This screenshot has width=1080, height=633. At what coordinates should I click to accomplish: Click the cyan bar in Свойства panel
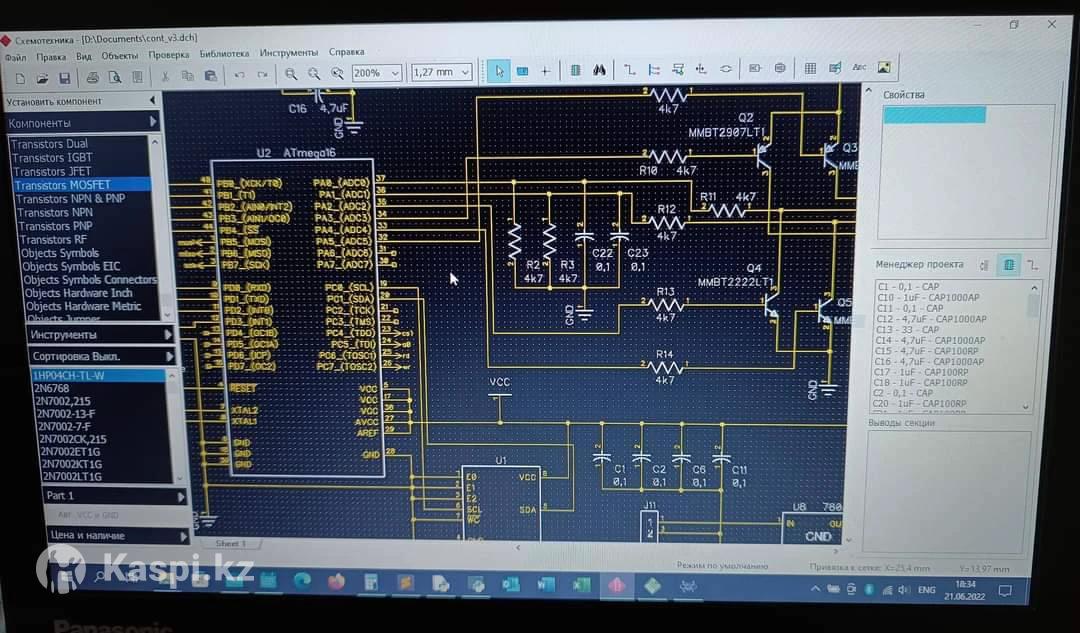pyautogui.click(x=935, y=115)
